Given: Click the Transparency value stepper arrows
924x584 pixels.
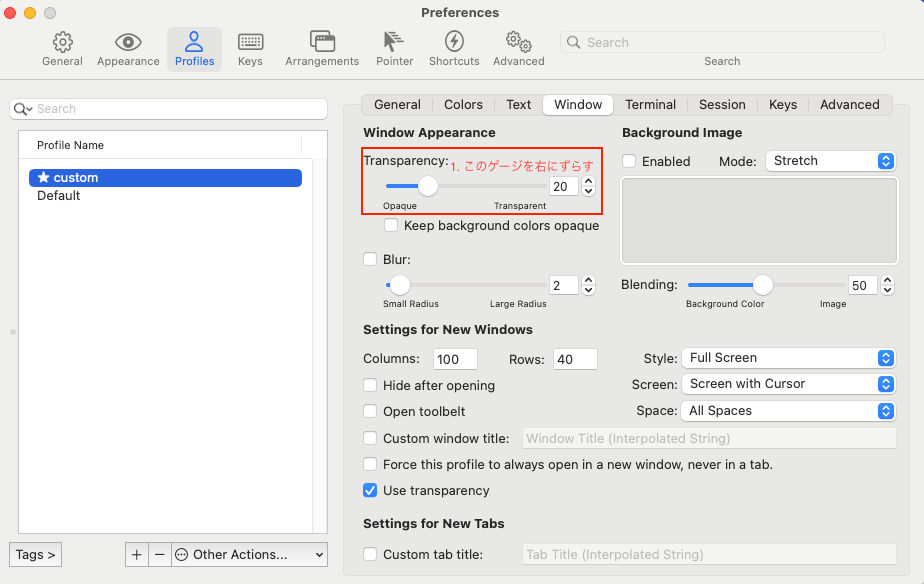Looking at the screenshot, I should 588,186.
